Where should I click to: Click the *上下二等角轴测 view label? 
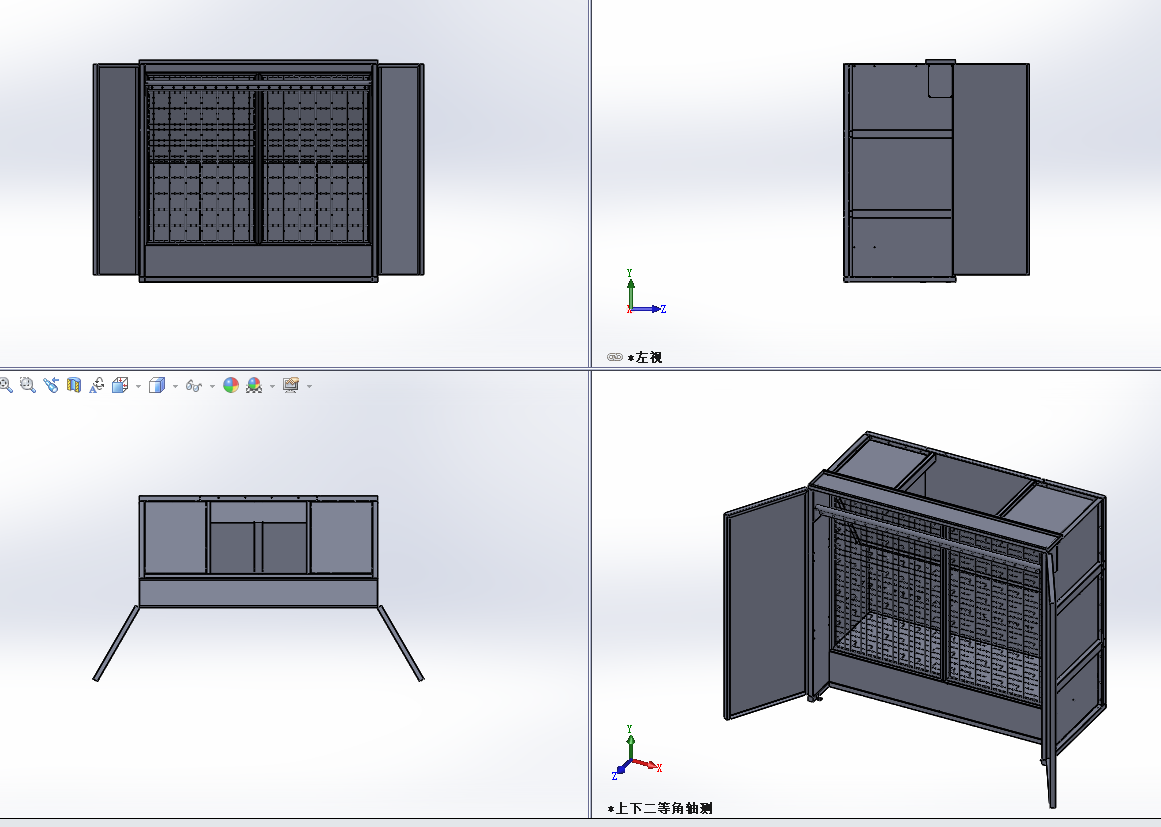(660, 808)
